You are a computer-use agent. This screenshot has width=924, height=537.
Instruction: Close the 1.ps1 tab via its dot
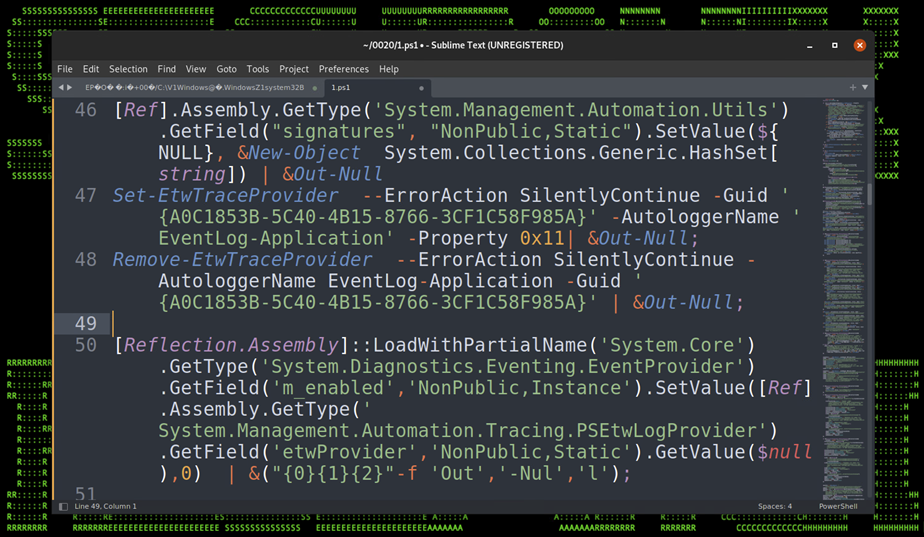pos(421,88)
